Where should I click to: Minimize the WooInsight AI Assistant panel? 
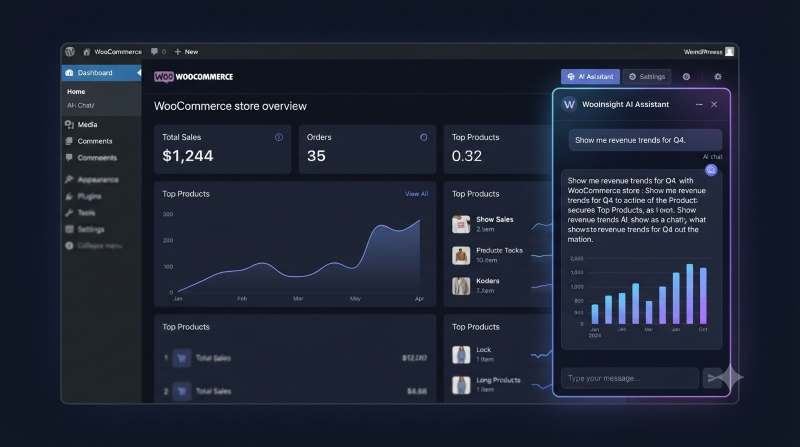(699, 104)
